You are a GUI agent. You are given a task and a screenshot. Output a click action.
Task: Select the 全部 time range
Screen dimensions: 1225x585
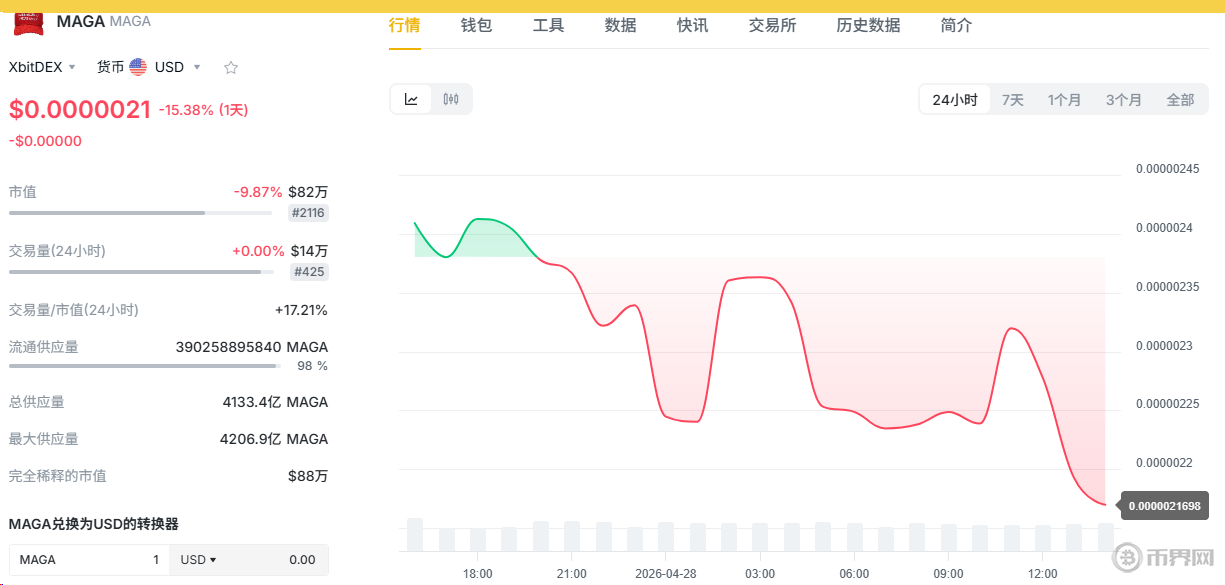pos(1180,100)
